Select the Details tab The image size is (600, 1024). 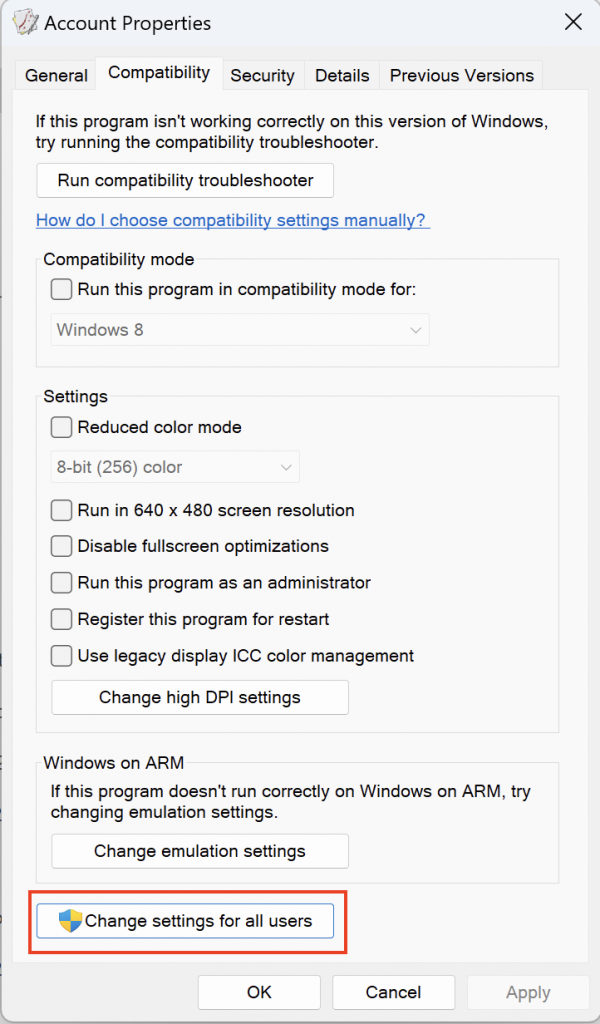342,76
